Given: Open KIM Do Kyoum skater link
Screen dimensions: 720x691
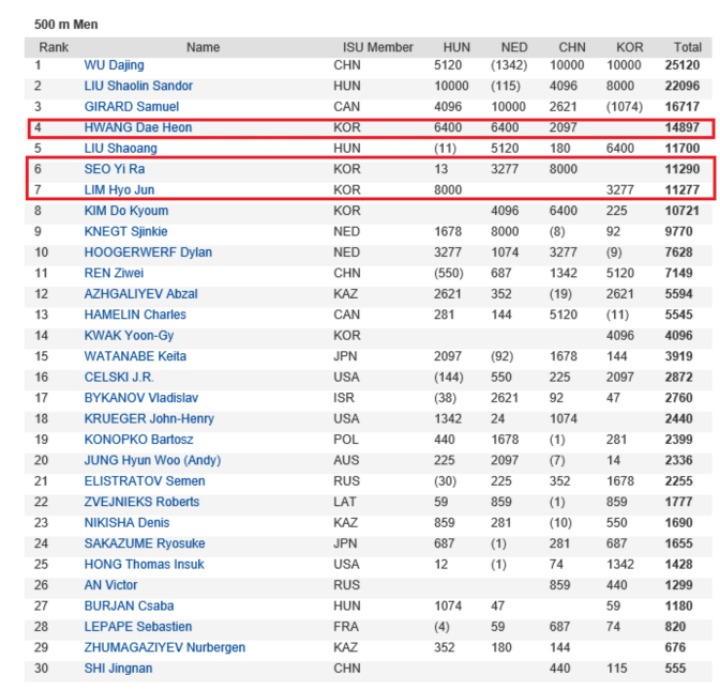Looking at the screenshot, I should pyautogui.click(x=126, y=211).
